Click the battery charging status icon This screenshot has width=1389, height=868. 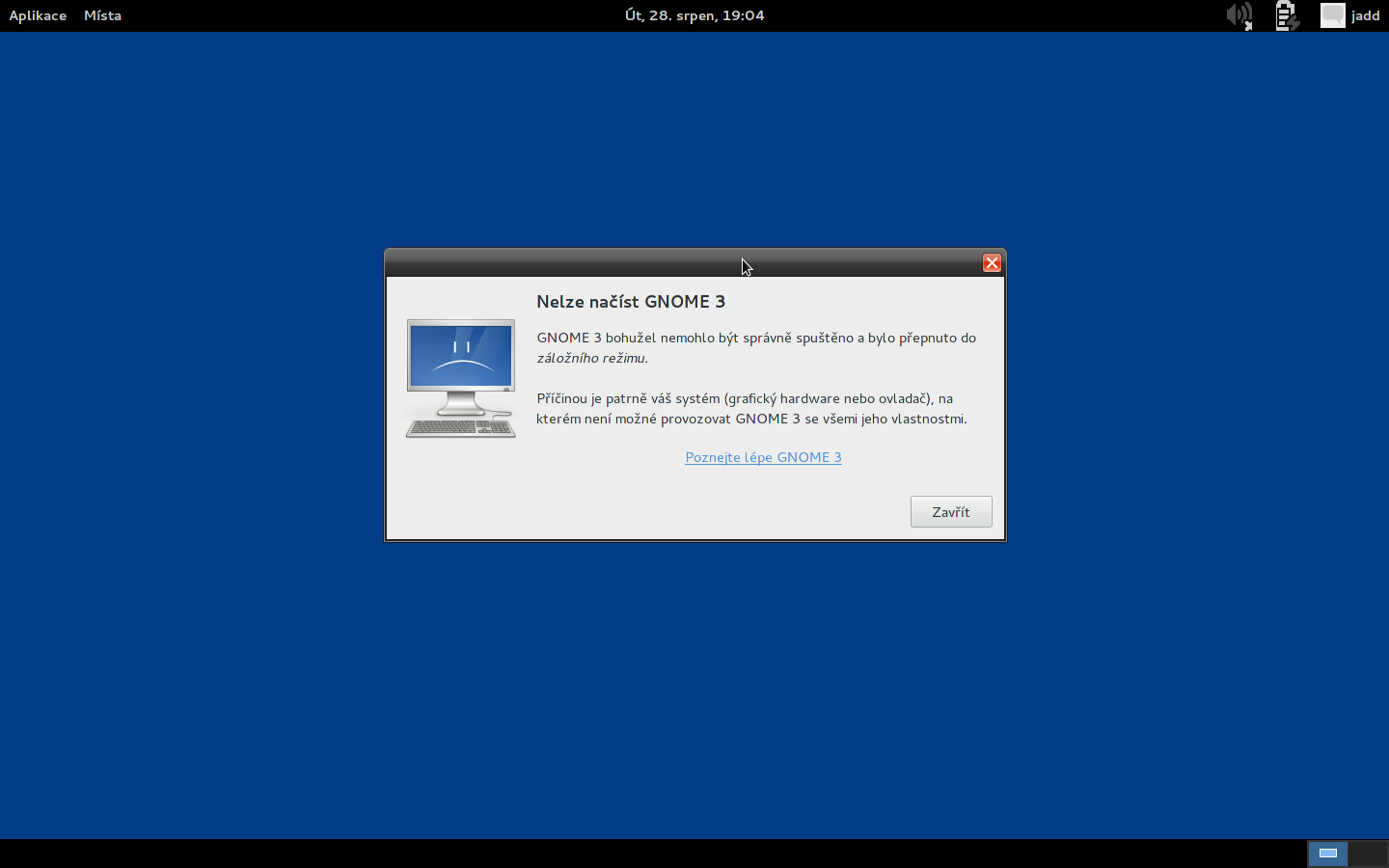tap(1287, 15)
